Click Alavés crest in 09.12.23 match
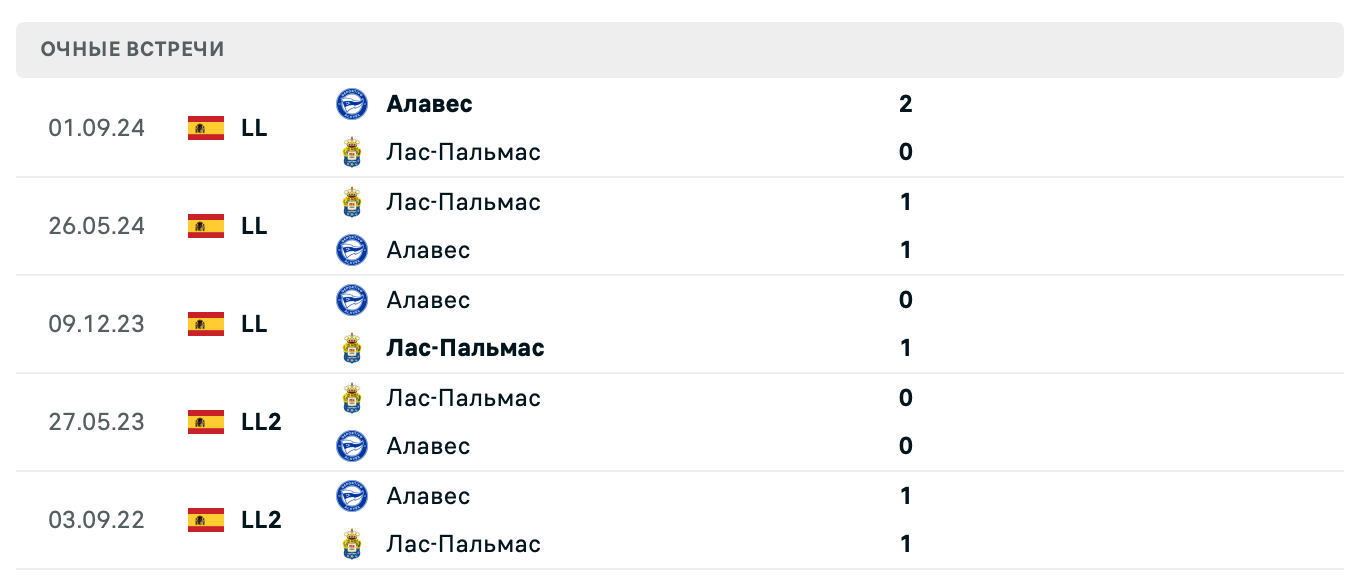Image resolution: width=1360 pixels, height=586 pixels. (x=352, y=300)
